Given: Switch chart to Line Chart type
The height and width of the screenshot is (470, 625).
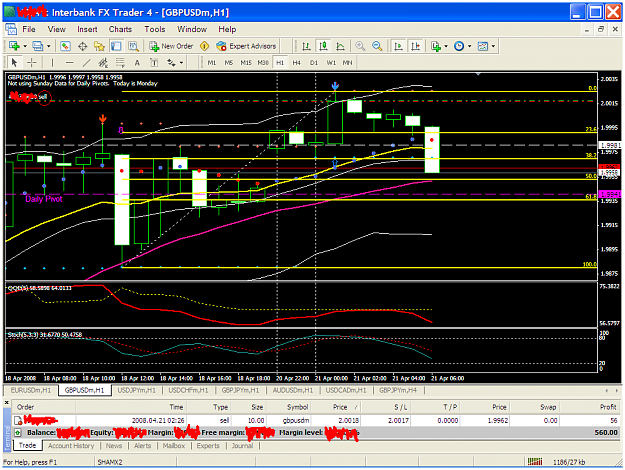Looking at the screenshot, I should coord(340,46).
